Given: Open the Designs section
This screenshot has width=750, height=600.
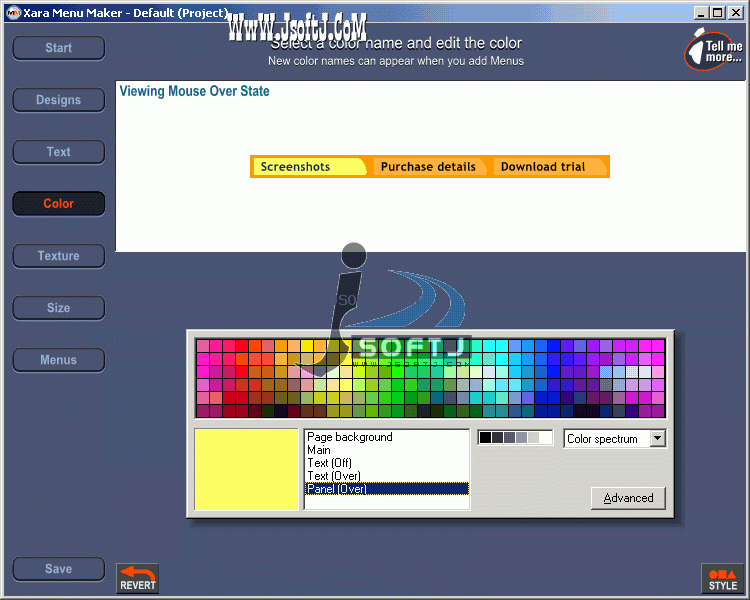Looking at the screenshot, I should [x=58, y=100].
